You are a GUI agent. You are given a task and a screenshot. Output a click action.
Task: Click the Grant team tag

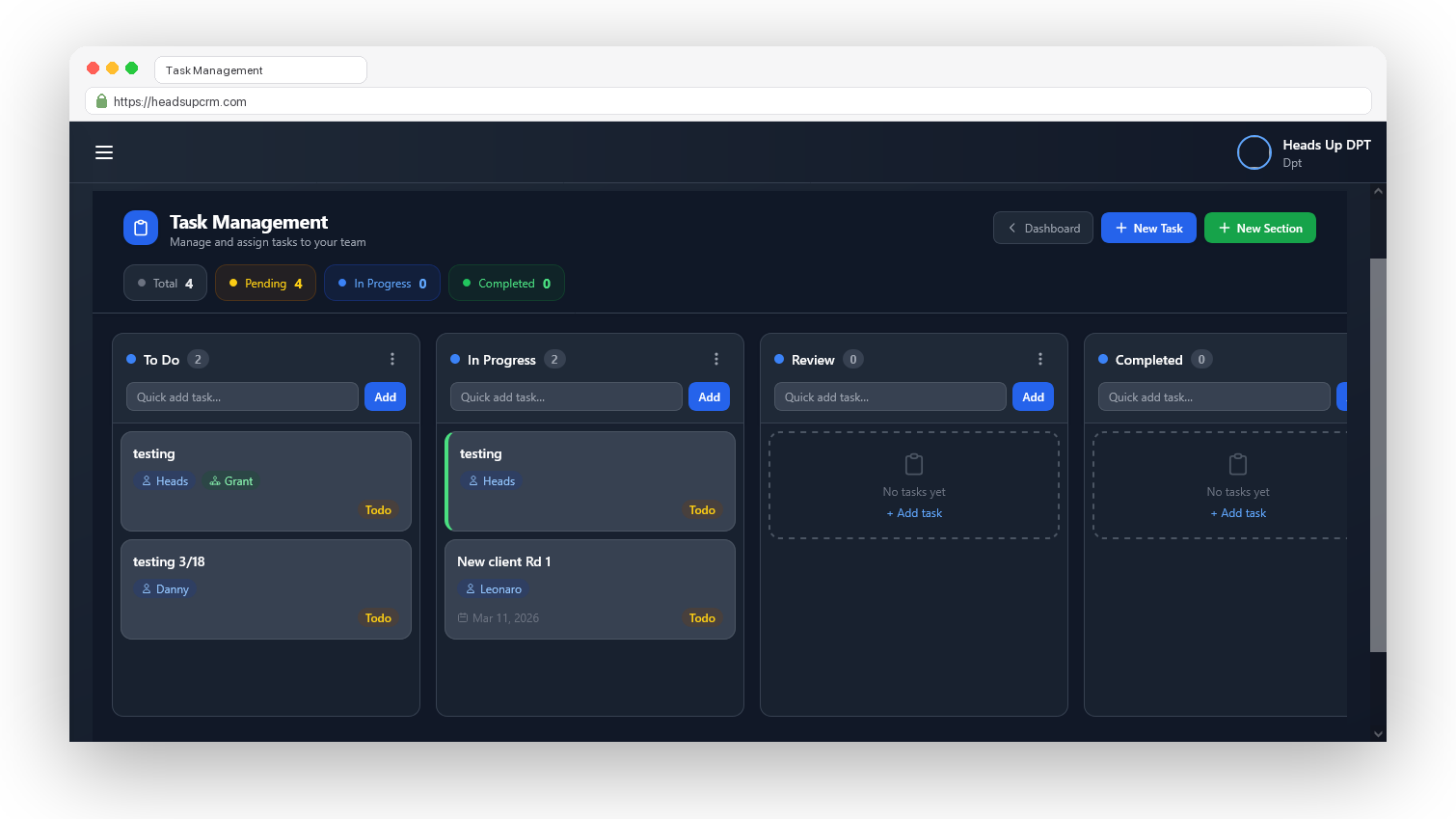pyautogui.click(x=231, y=480)
